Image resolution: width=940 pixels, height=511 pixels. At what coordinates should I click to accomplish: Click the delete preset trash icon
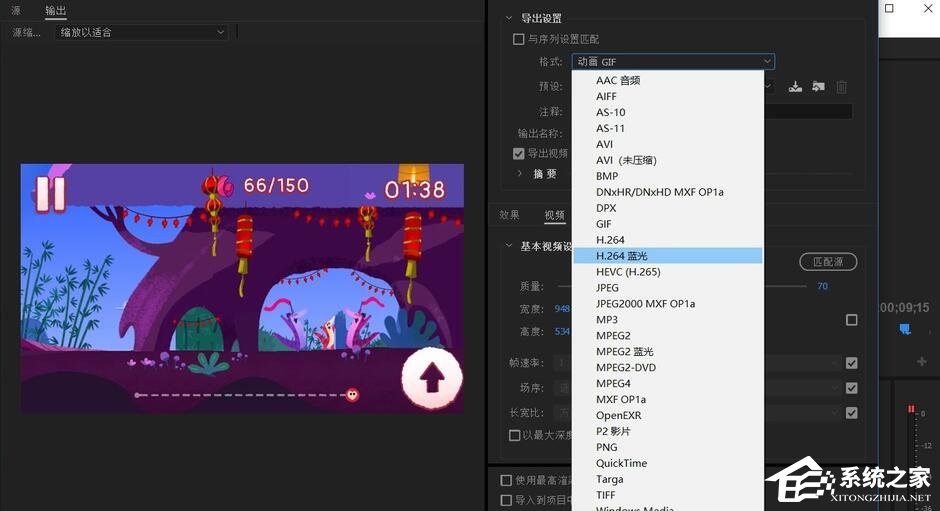842,87
